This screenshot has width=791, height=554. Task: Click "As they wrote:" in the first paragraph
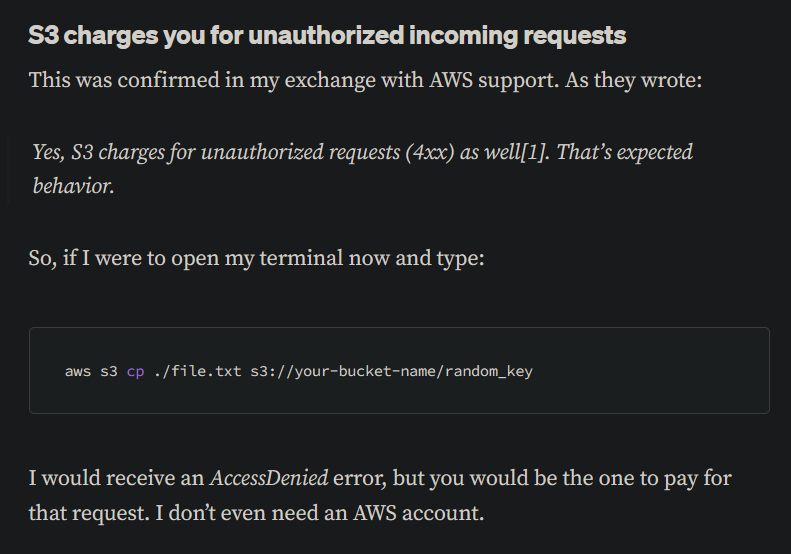pyautogui.click(x=633, y=80)
